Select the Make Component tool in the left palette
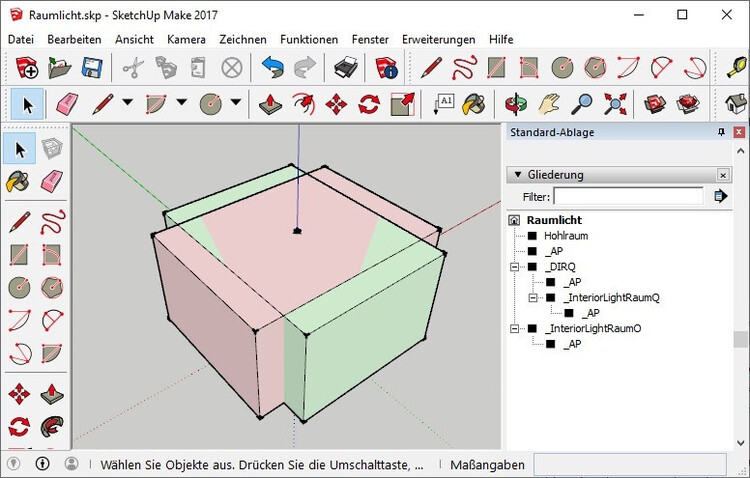Screen dimensions: 750x478 pos(52,149)
